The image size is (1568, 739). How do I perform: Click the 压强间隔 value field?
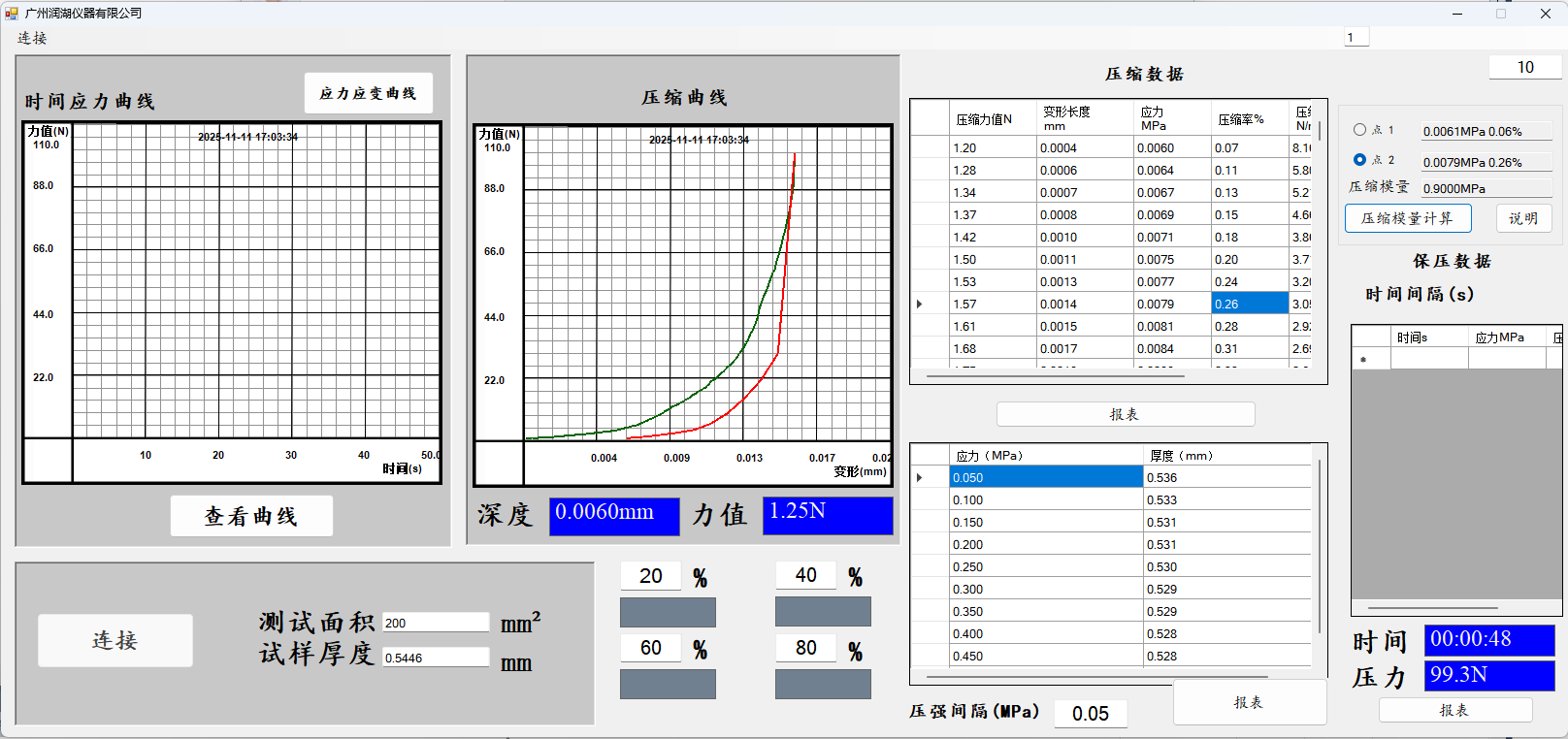pos(1091,714)
